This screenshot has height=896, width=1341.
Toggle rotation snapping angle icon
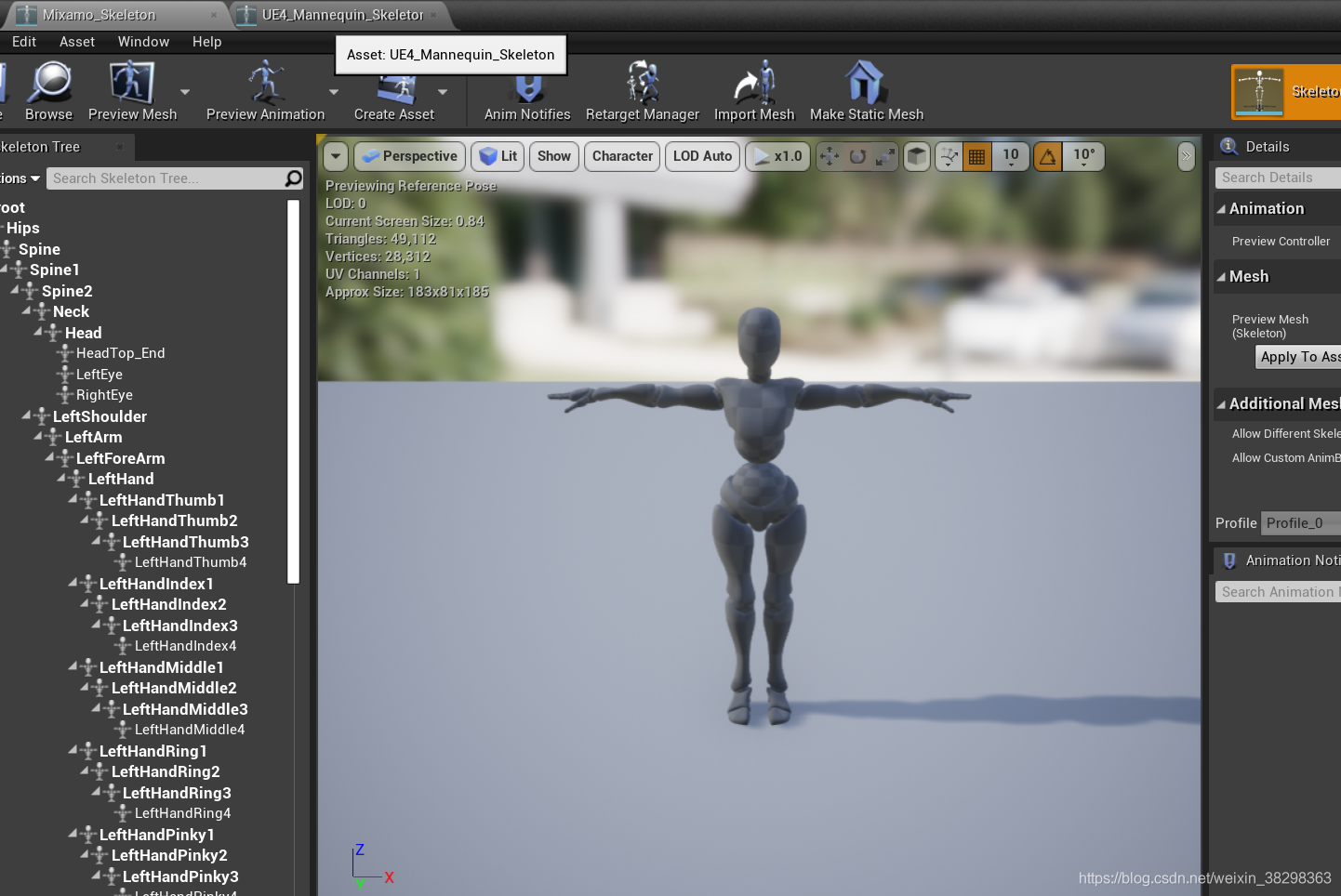1048,156
